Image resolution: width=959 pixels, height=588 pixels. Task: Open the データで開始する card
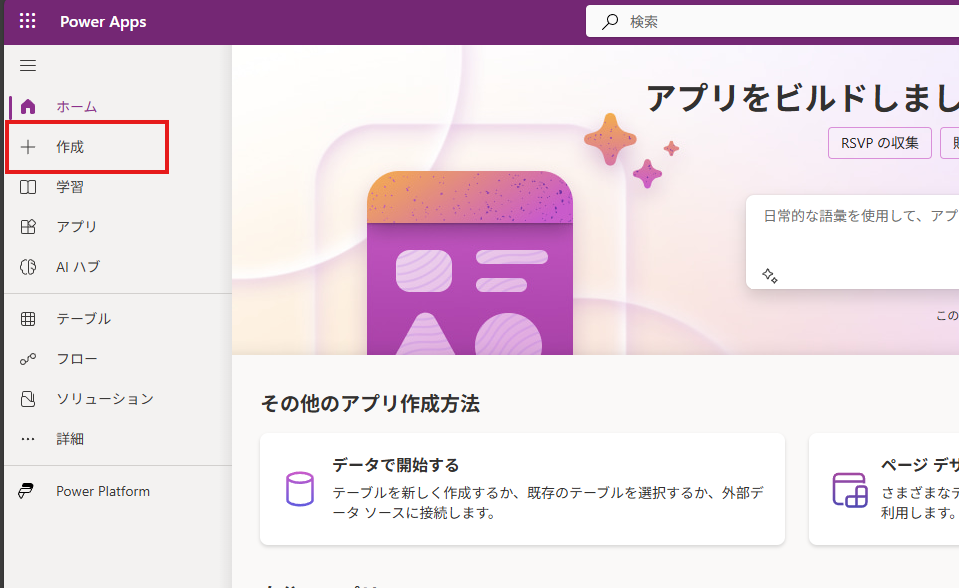pos(522,489)
